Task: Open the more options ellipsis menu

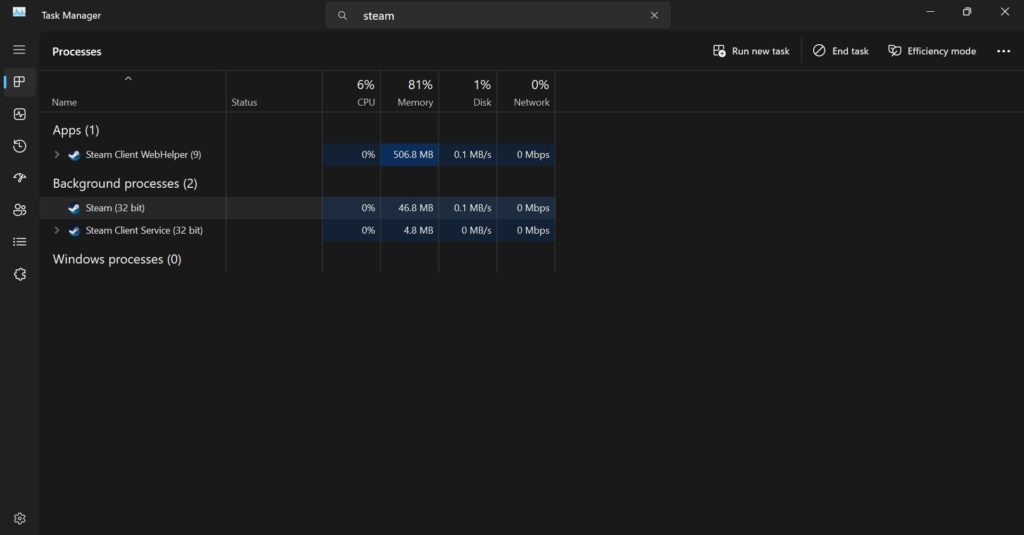Action: pos(1003,51)
